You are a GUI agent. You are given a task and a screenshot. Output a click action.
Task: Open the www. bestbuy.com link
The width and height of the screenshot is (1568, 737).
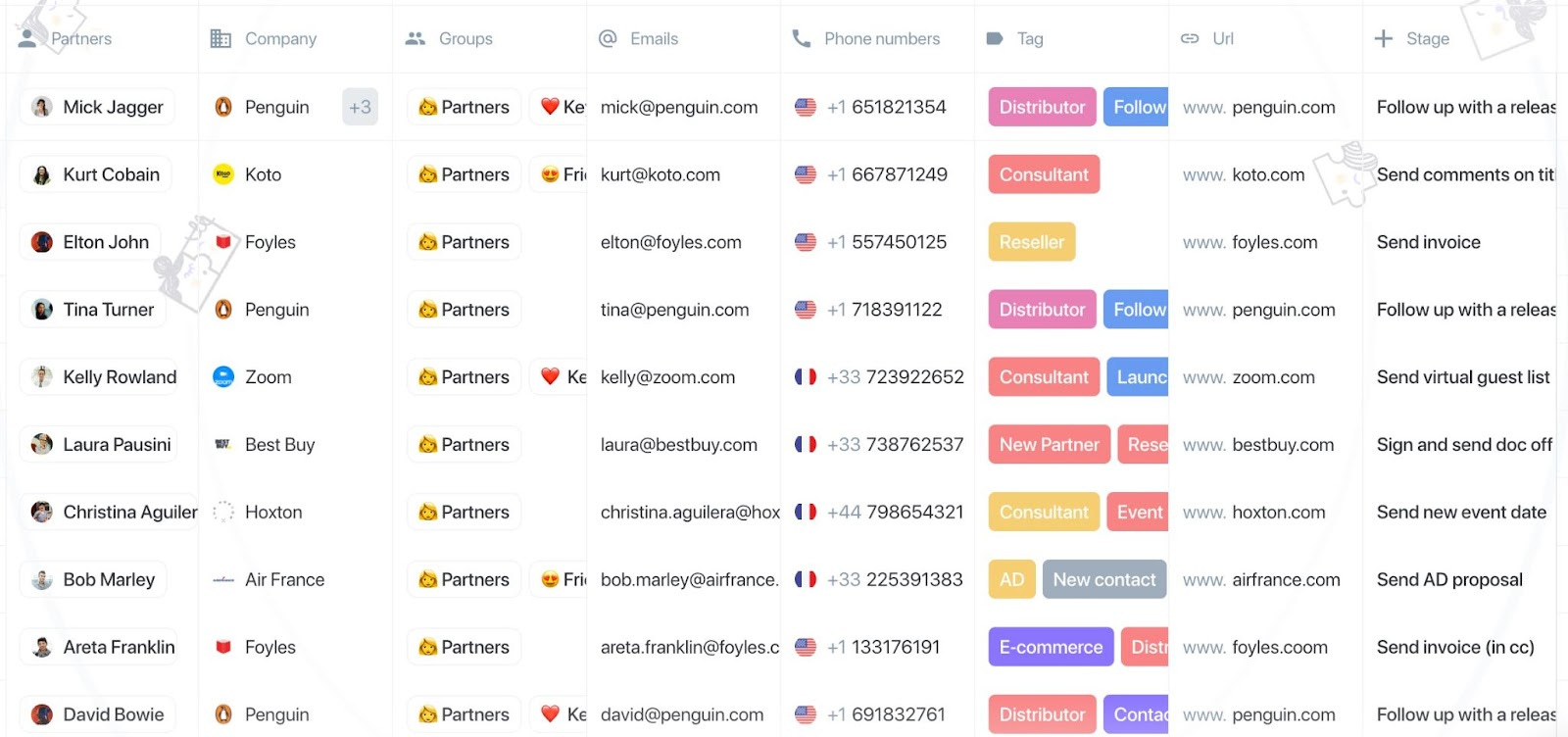pos(1258,444)
